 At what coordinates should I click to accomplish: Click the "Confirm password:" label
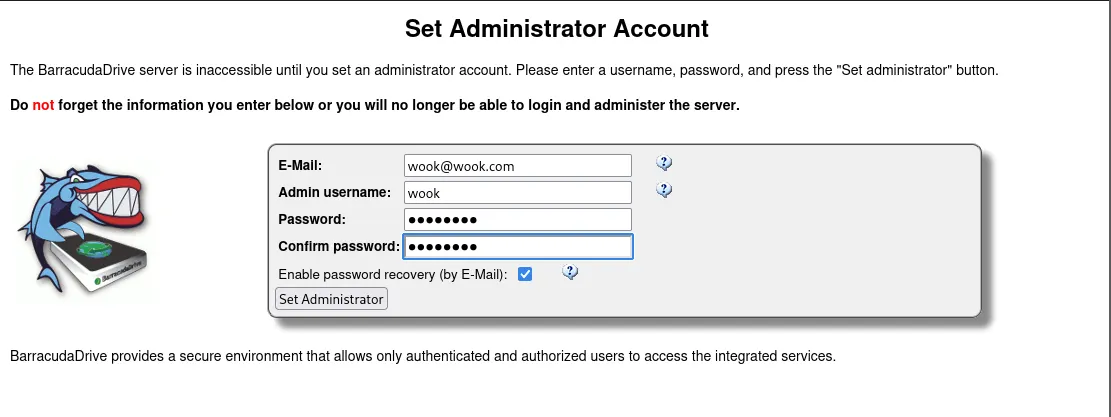339,247
